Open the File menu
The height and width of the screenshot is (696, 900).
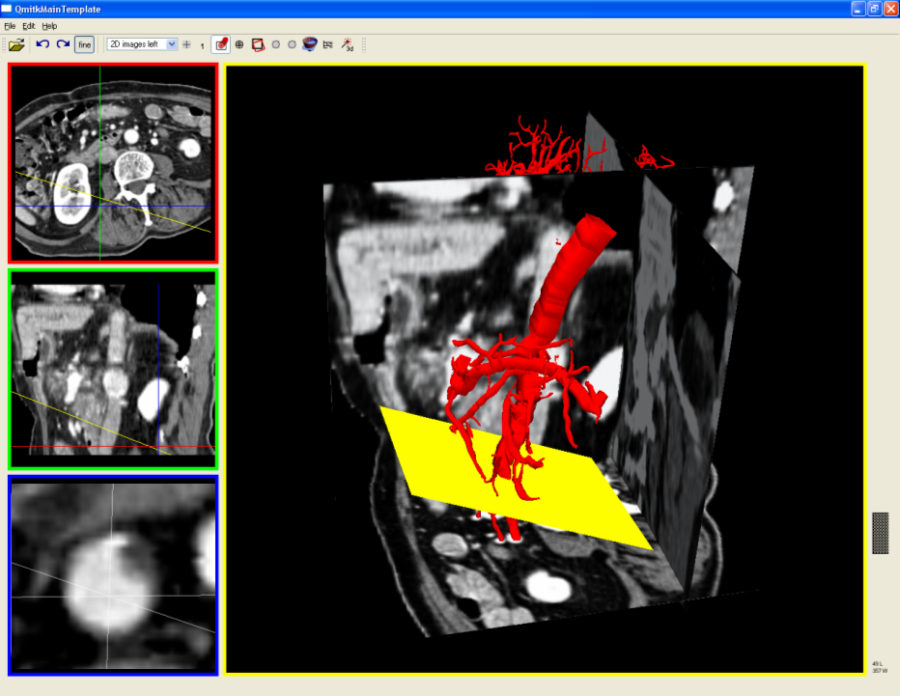10,25
